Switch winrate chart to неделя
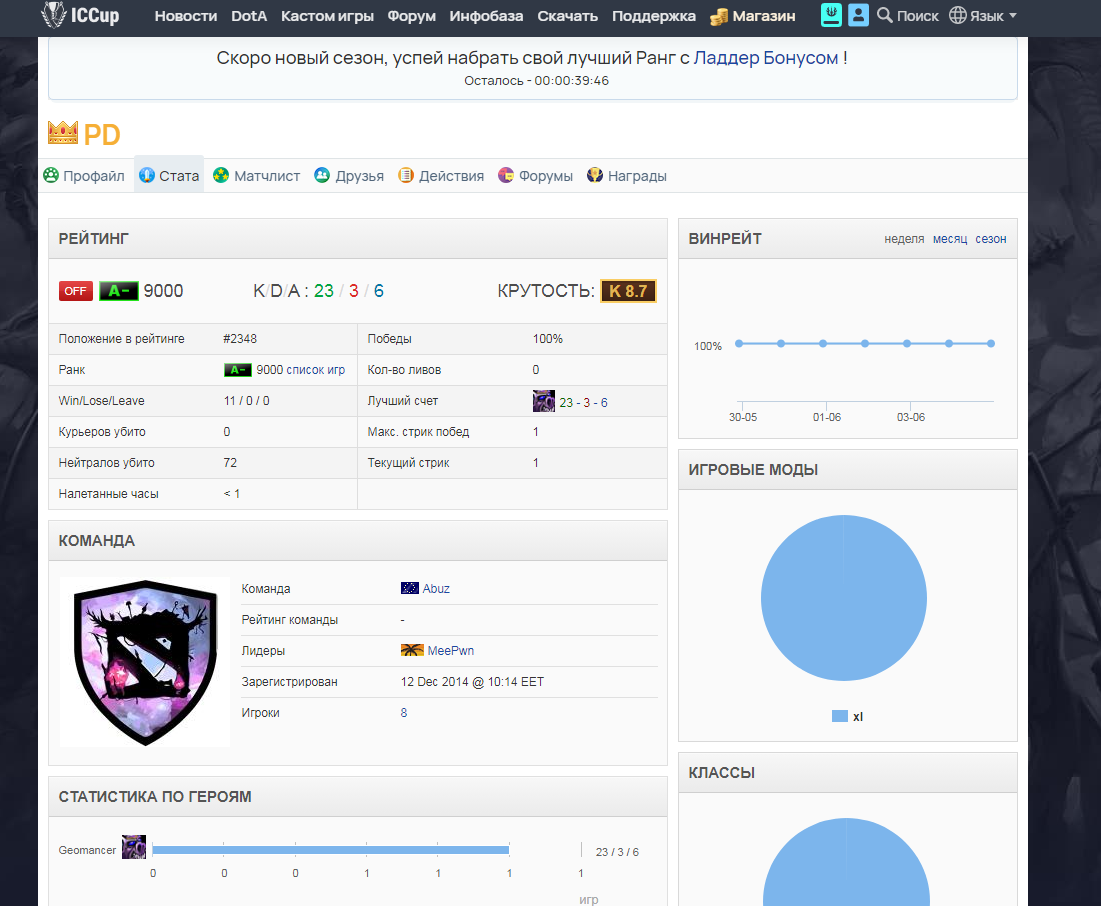Screen dimensions: 1101x906 point(904,239)
